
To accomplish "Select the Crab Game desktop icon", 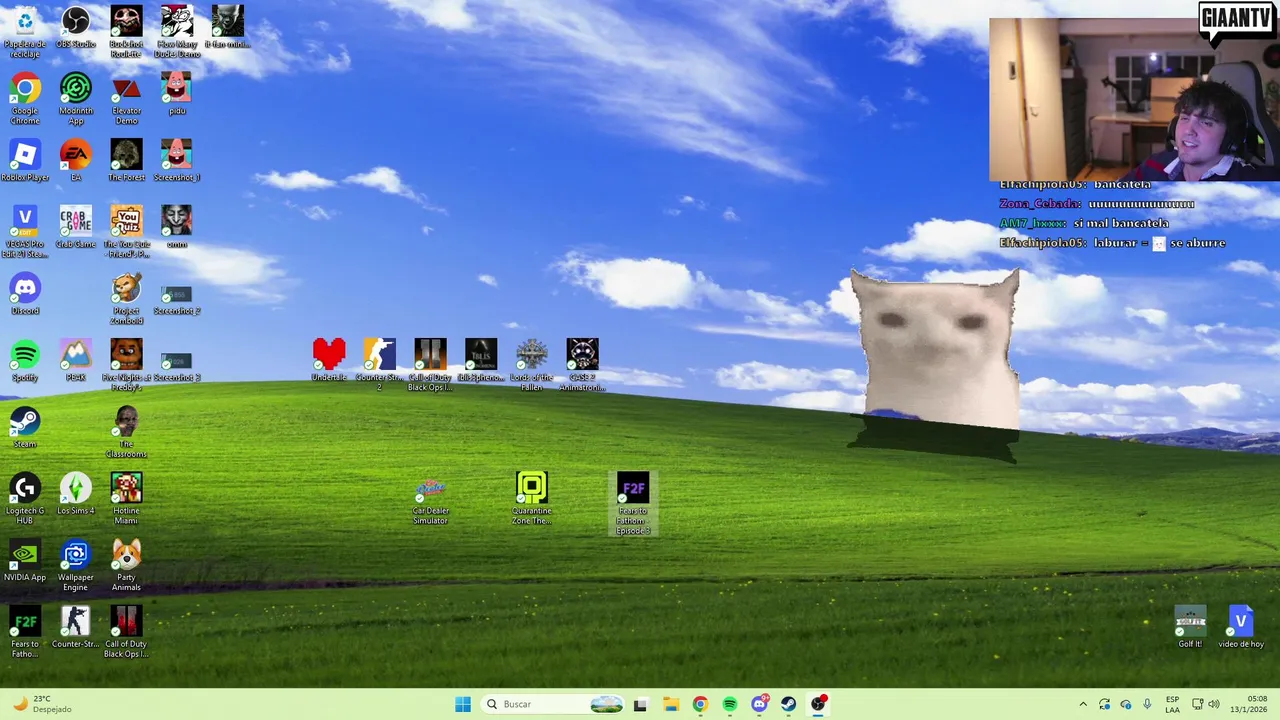I will tap(75, 228).
